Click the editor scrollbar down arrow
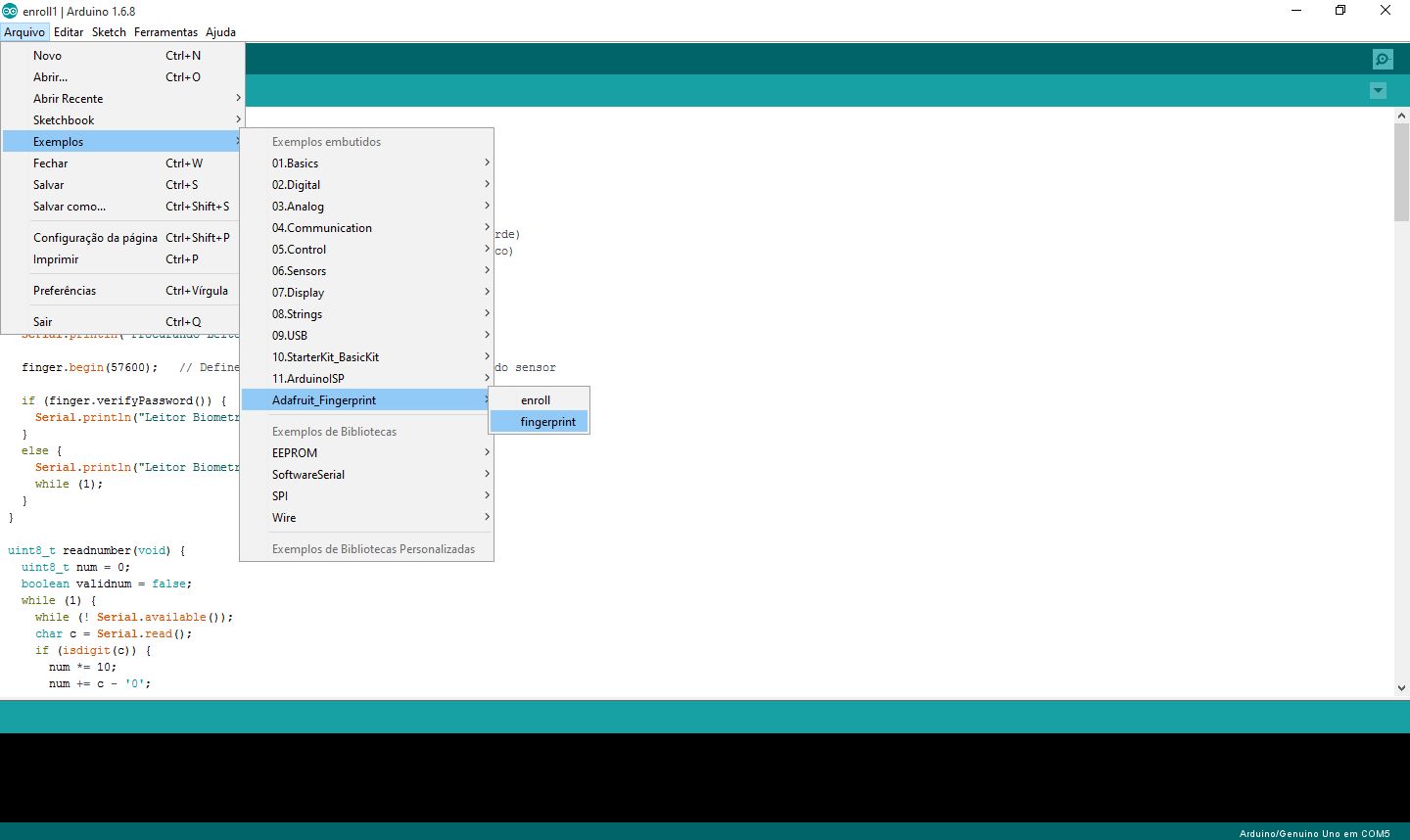Viewport: 1410px width, 840px height. pos(1401,688)
